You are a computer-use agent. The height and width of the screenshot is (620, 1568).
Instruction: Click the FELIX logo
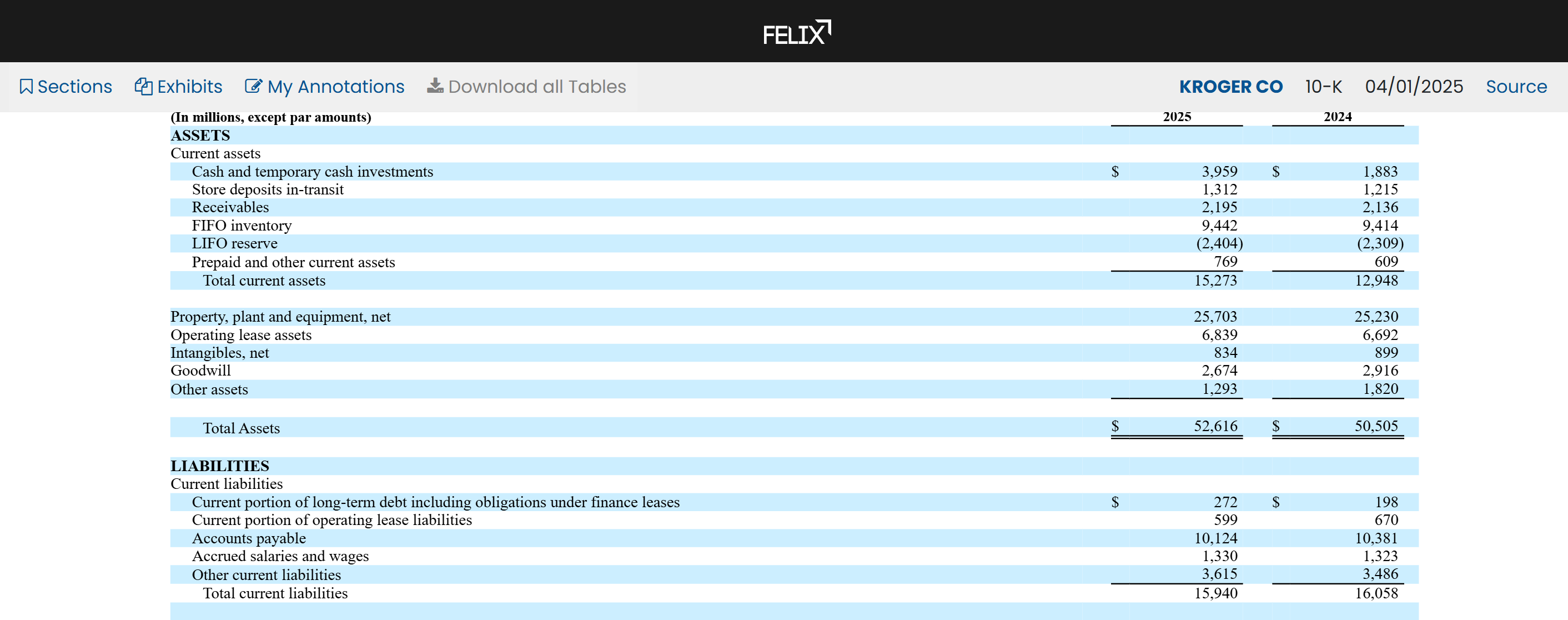(796, 33)
